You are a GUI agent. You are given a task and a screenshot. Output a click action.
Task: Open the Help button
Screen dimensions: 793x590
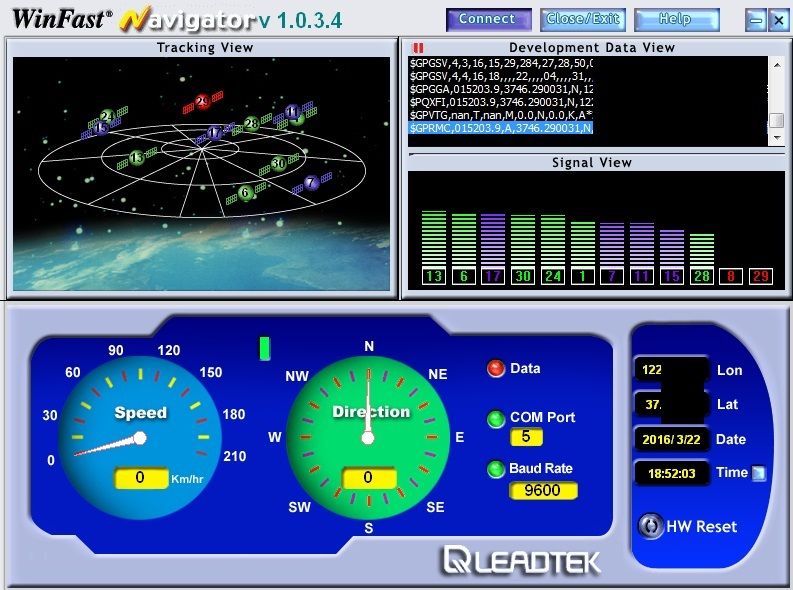point(677,20)
